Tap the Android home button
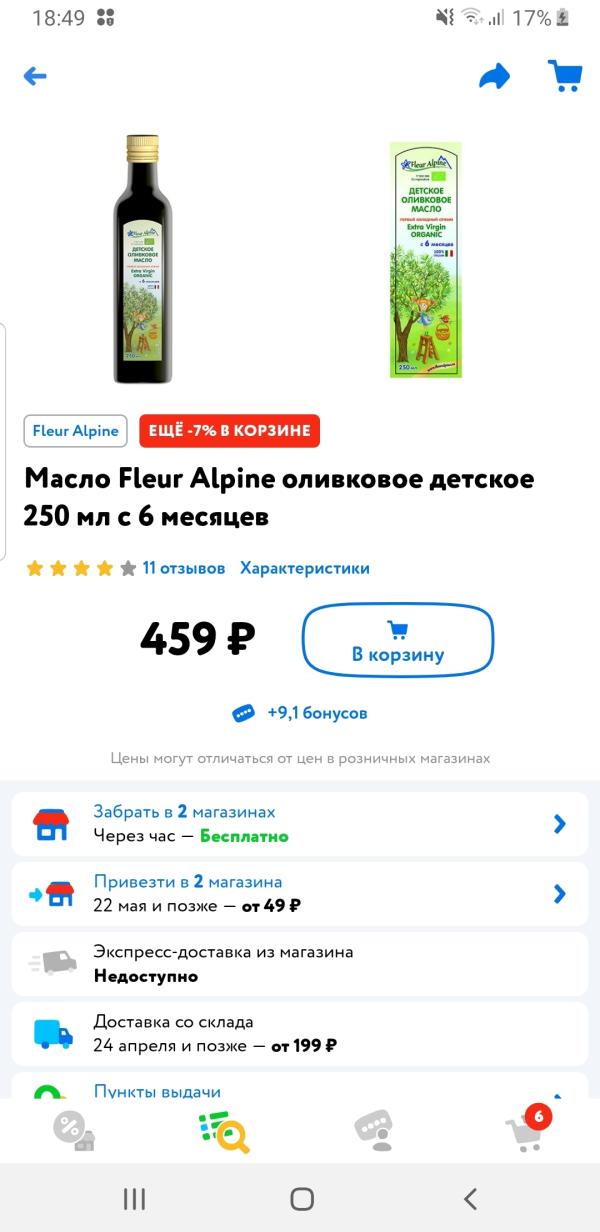The height and width of the screenshot is (1232, 600). pyautogui.click(x=301, y=1199)
